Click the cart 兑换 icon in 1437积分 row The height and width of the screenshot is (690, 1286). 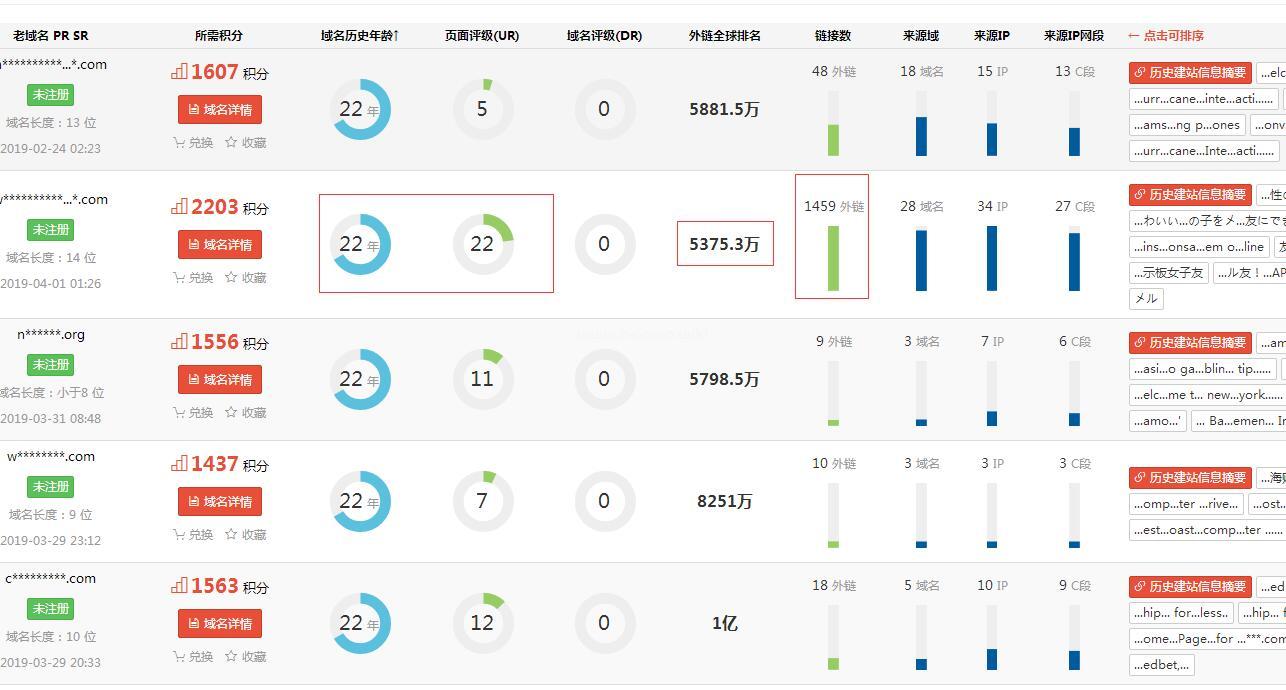pos(179,535)
